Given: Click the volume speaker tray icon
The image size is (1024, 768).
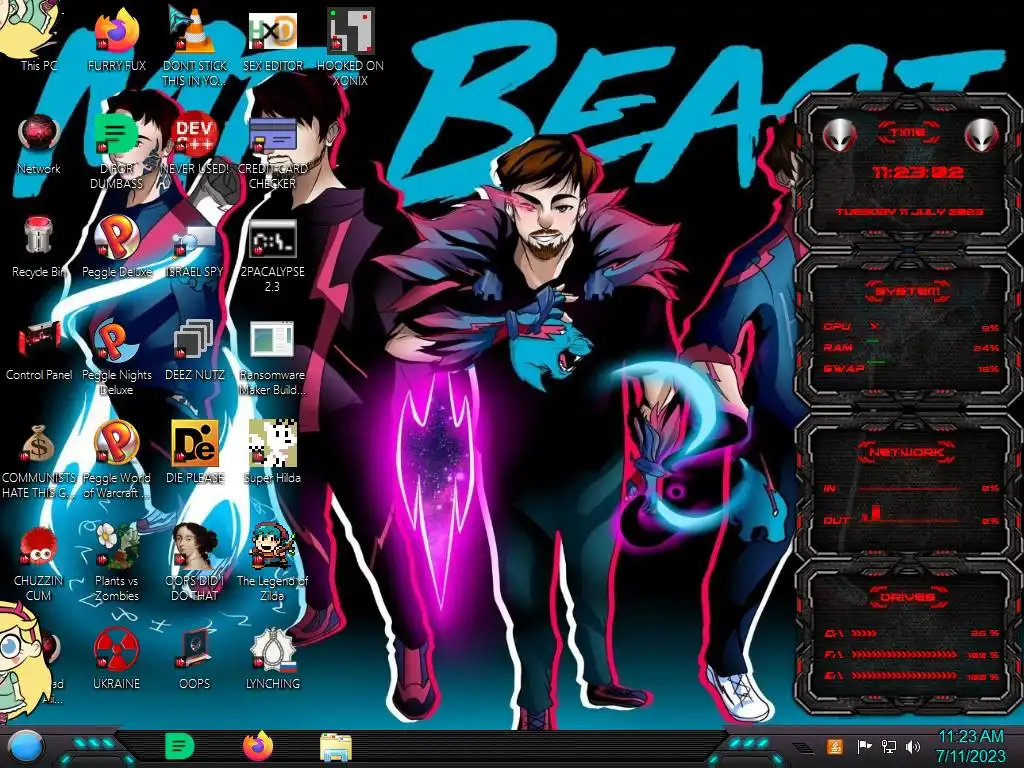Looking at the screenshot, I should point(913,746).
